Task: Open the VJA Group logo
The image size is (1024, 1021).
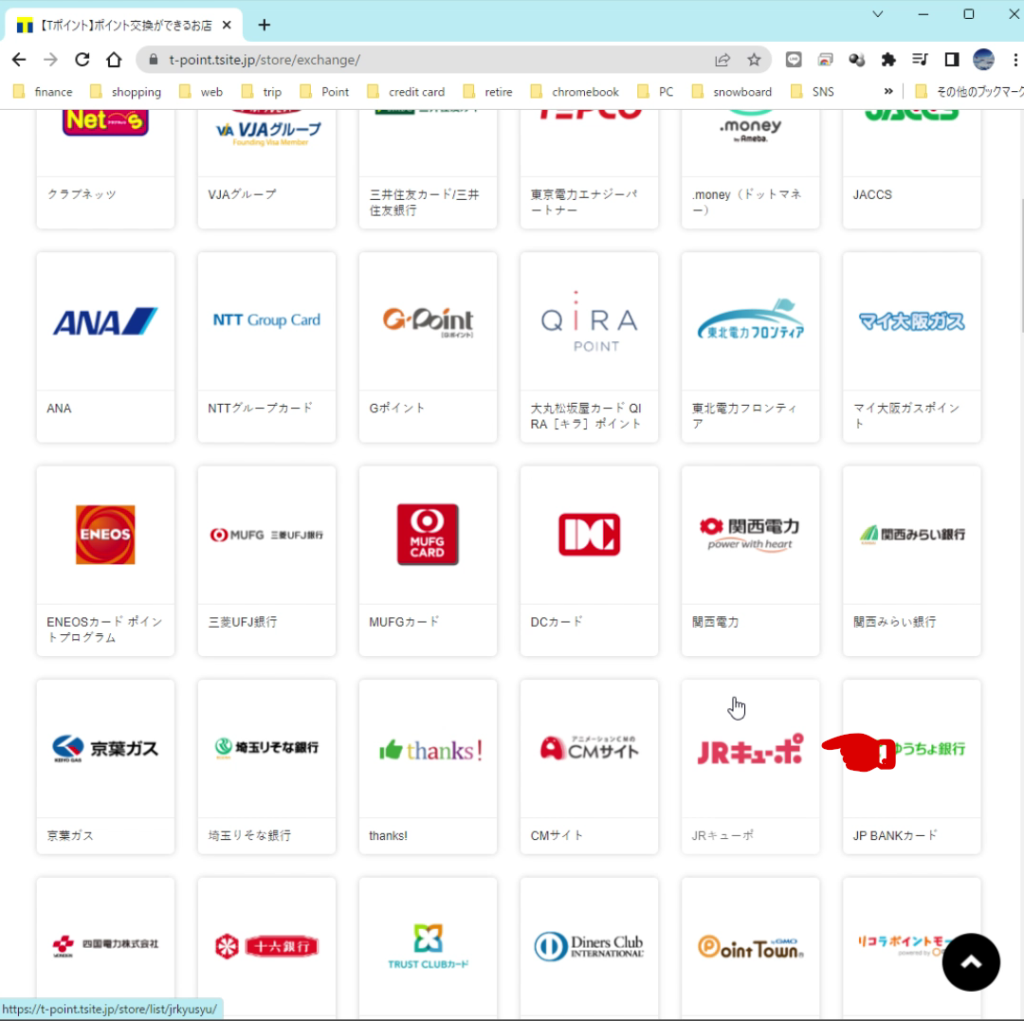Action: pos(268,130)
